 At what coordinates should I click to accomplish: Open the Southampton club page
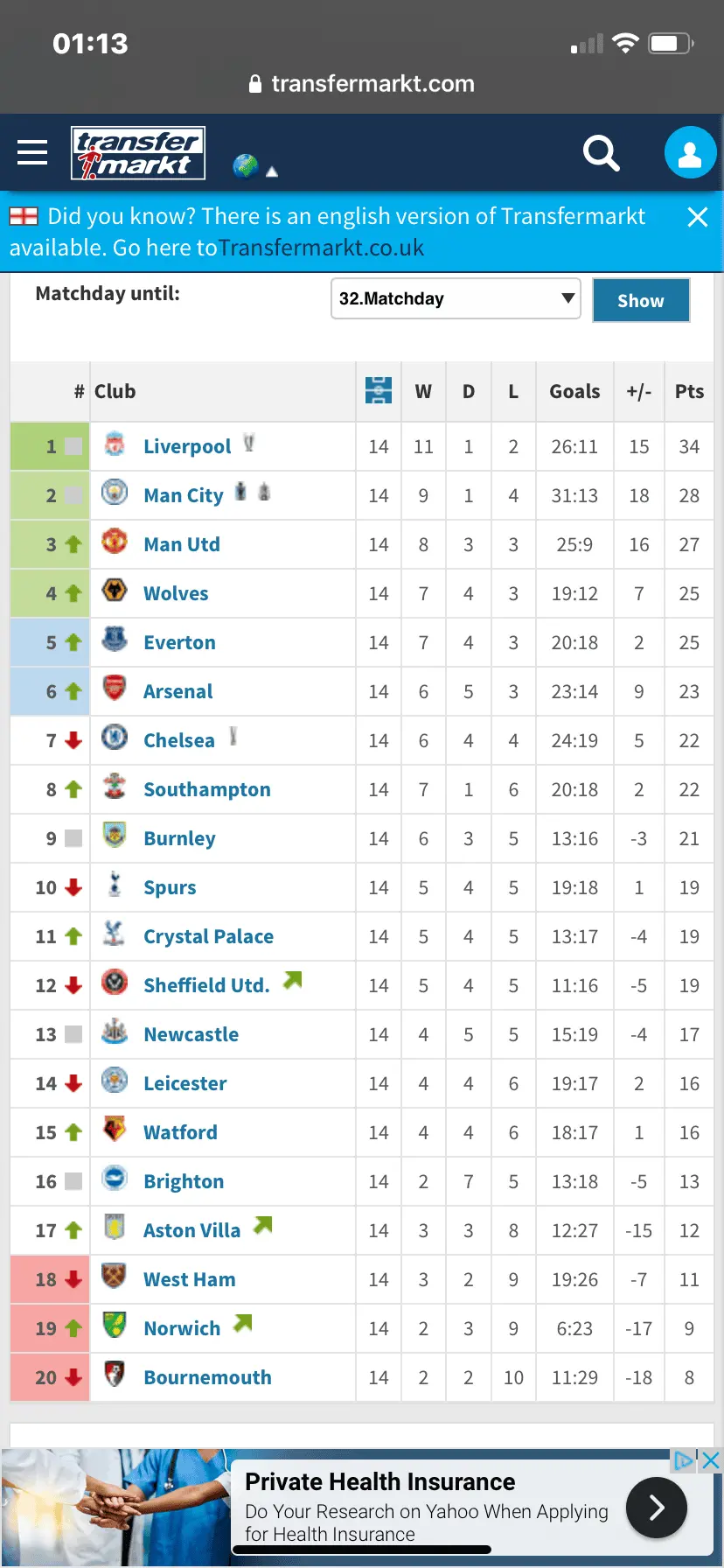pos(206,789)
